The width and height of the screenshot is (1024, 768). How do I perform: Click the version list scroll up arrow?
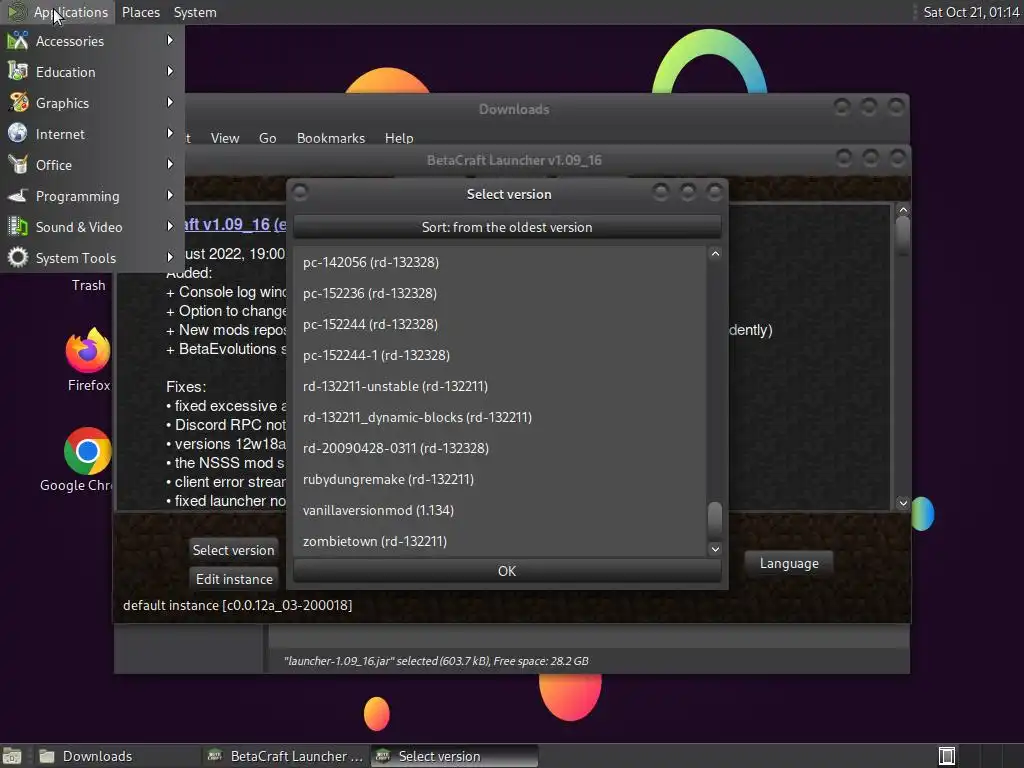[x=715, y=254]
